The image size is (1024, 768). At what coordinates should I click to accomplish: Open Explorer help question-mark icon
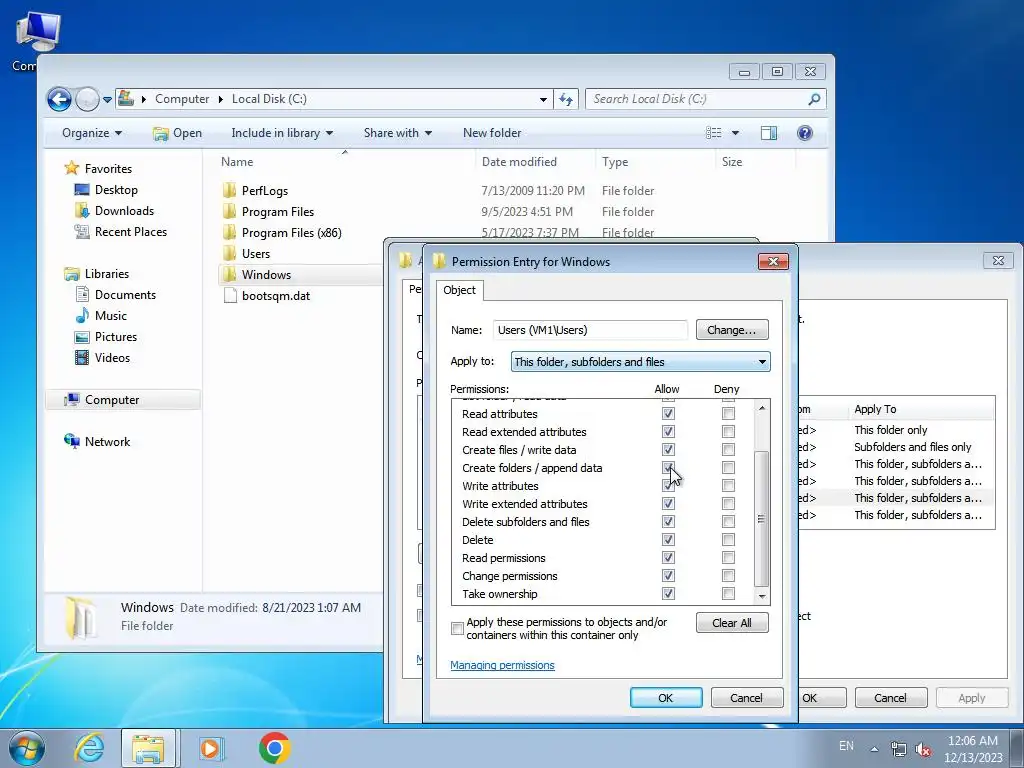[x=805, y=133]
